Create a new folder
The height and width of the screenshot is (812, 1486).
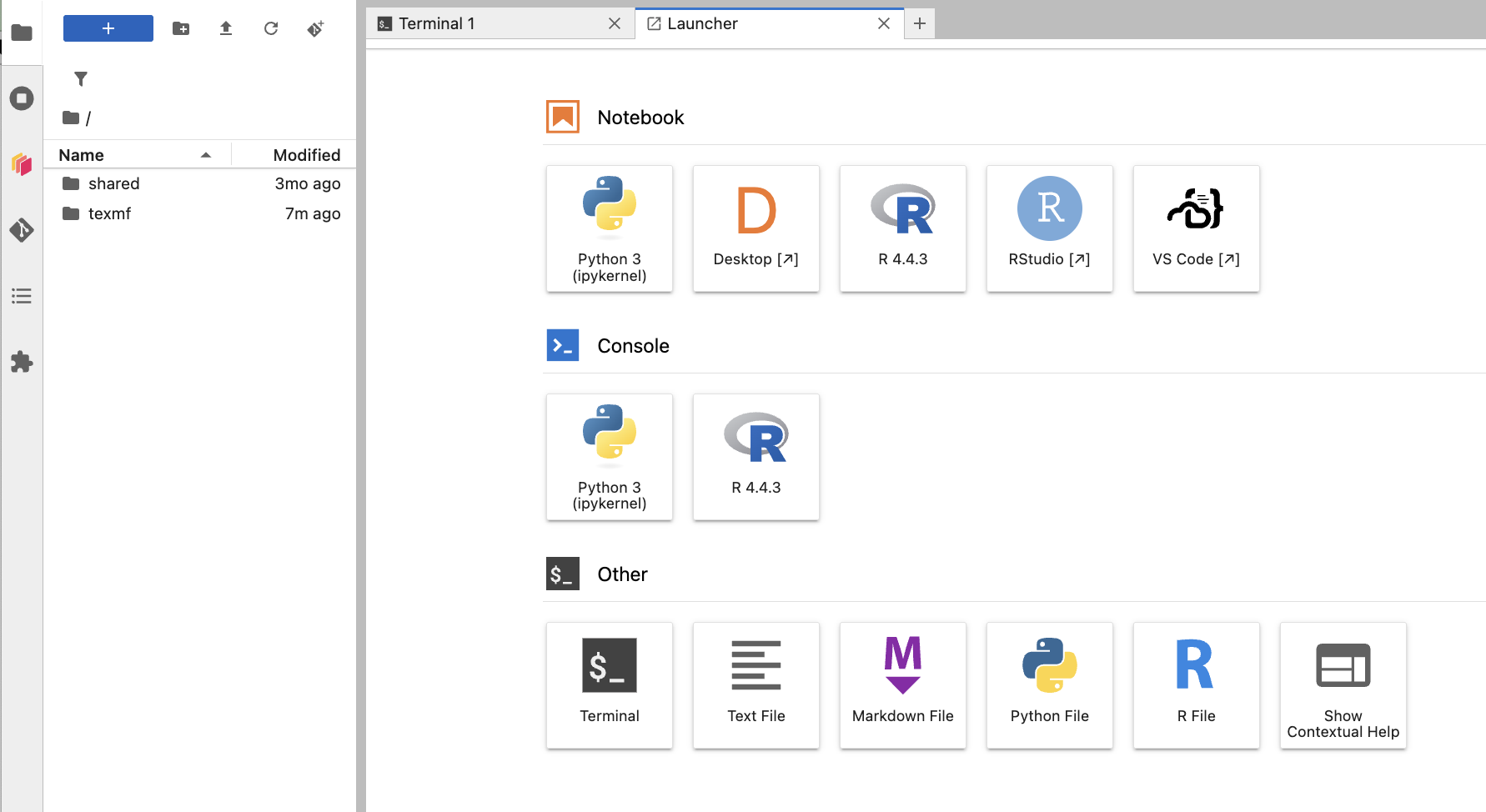pyautogui.click(x=181, y=28)
